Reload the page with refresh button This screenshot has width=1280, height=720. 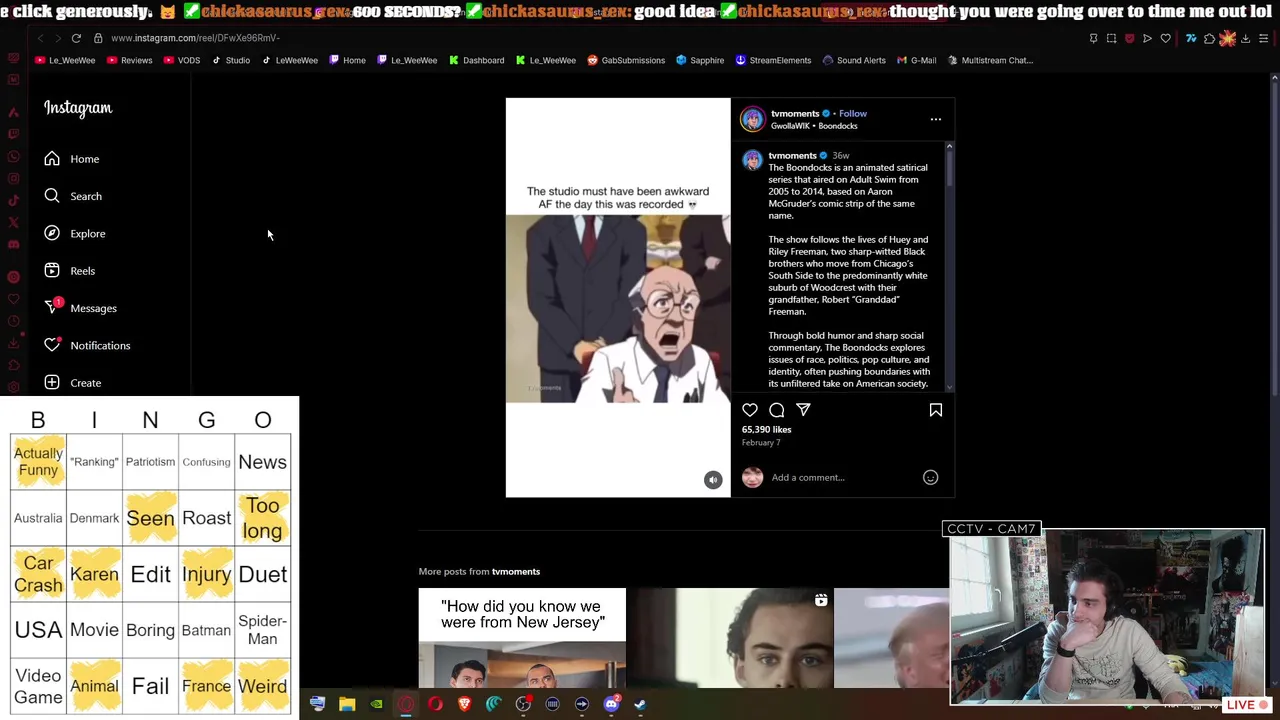tap(76, 38)
